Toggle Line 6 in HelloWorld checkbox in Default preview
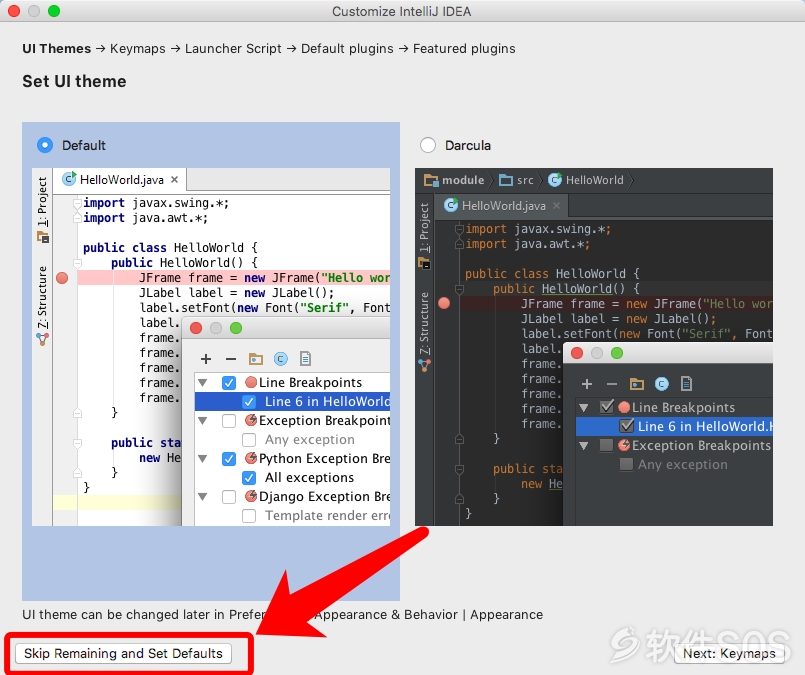The height and width of the screenshot is (675, 805). 249,402
